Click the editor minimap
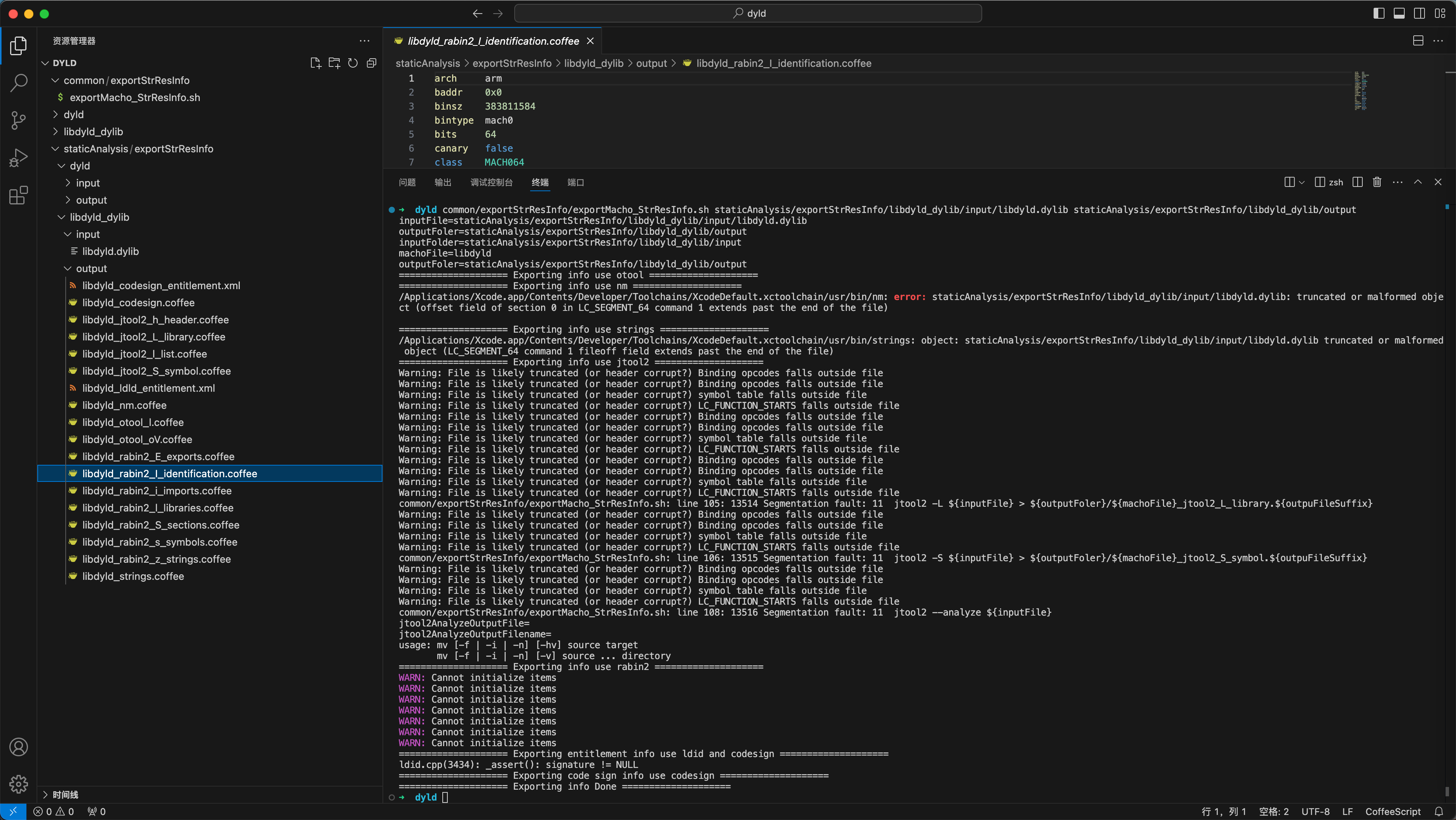This screenshot has height=820, width=1456. 1362,91
